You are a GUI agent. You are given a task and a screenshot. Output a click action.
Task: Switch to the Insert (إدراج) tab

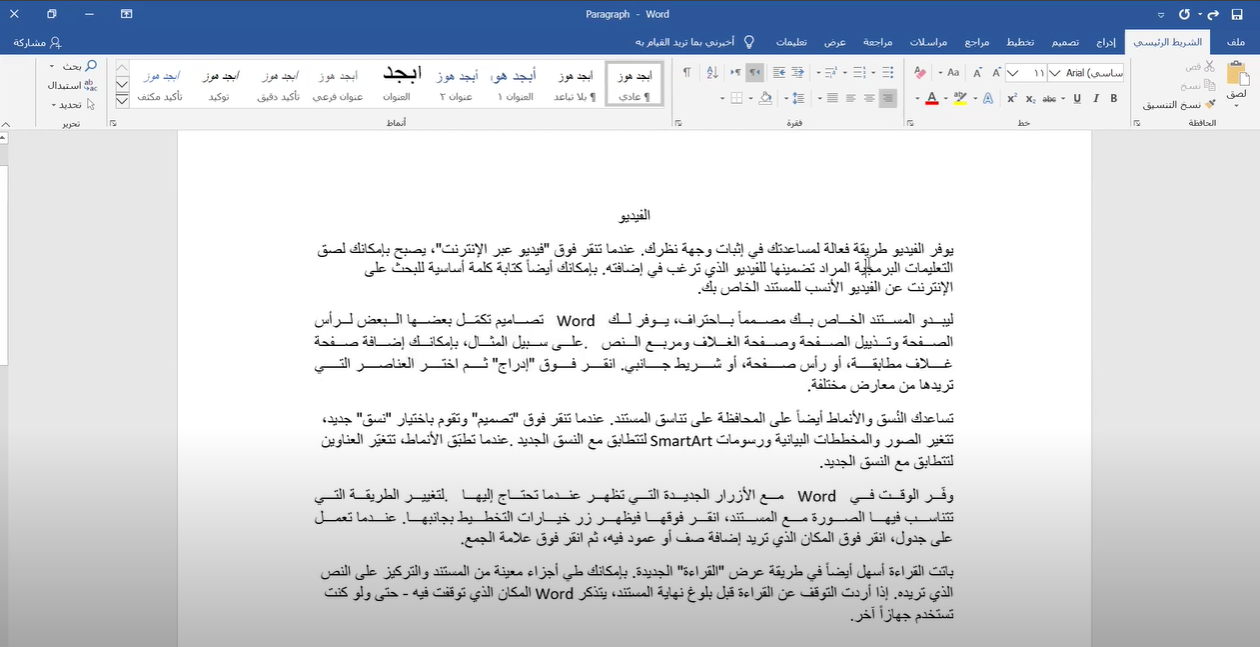click(x=1106, y=42)
